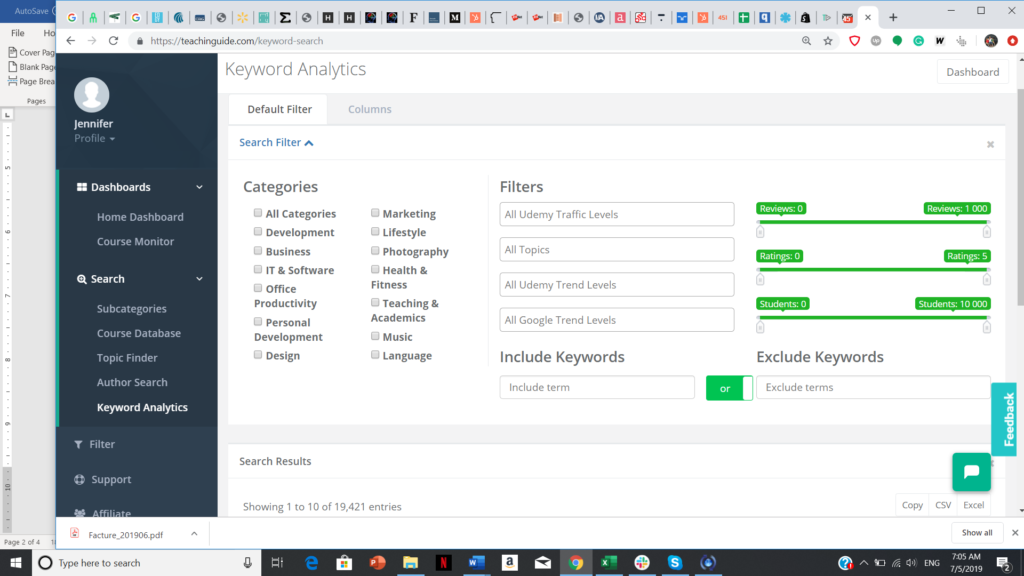Image resolution: width=1024 pixels, height=576 pixels.
Task: Open All Udemy Traffic Levels dropdown
Action: 616,214
